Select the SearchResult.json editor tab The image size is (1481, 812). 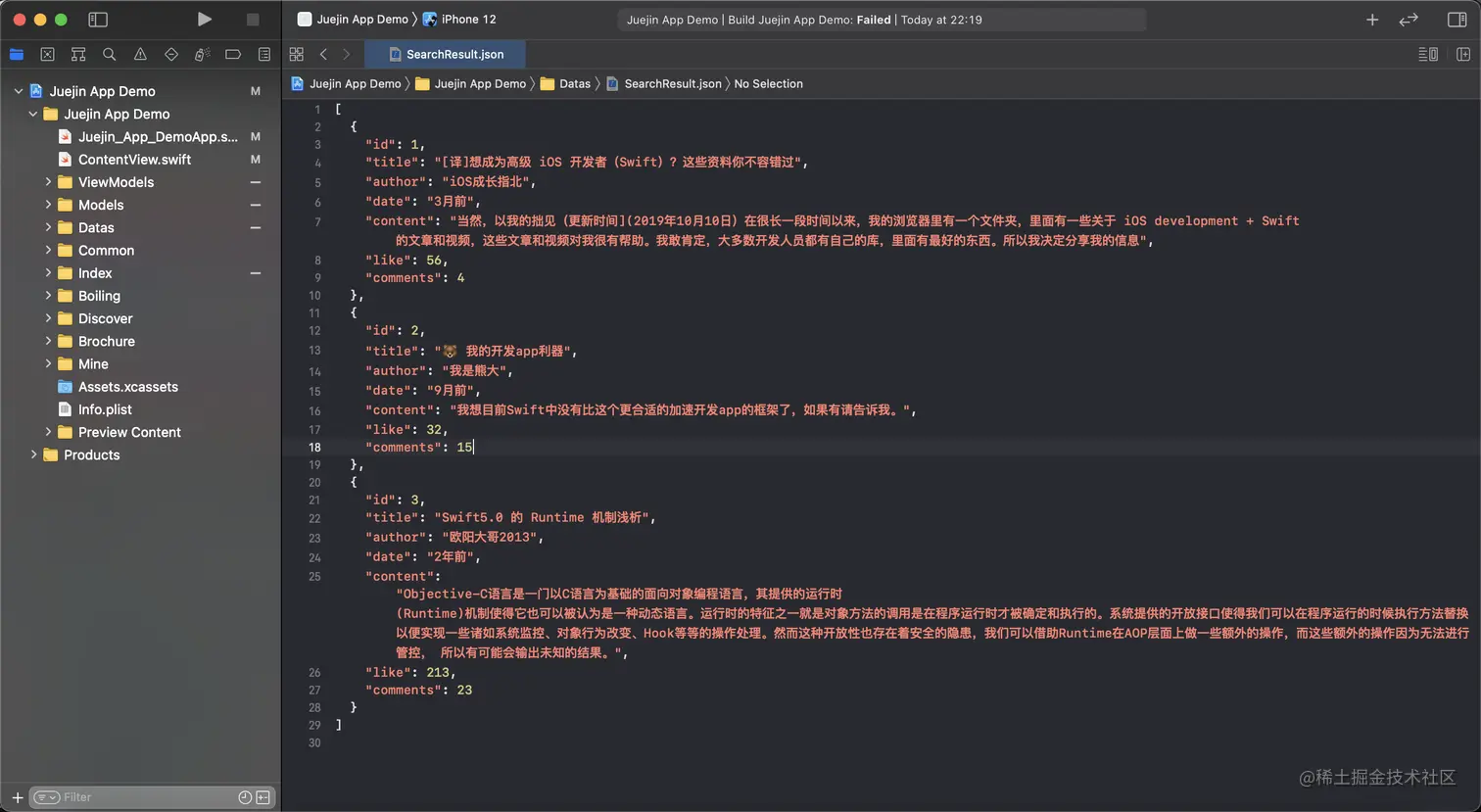(x=446, y=54)
